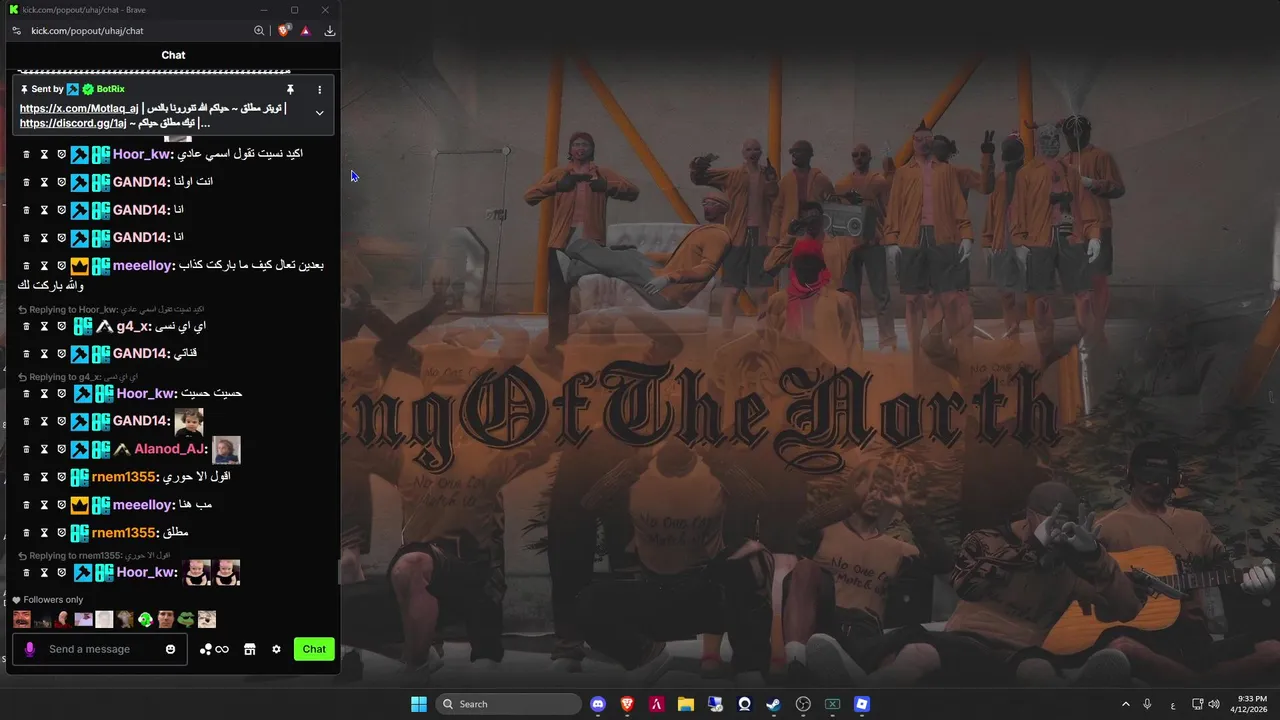Click the 'Replying to g4_x' reply reference
1280x720 pixels.
point(78,377)
